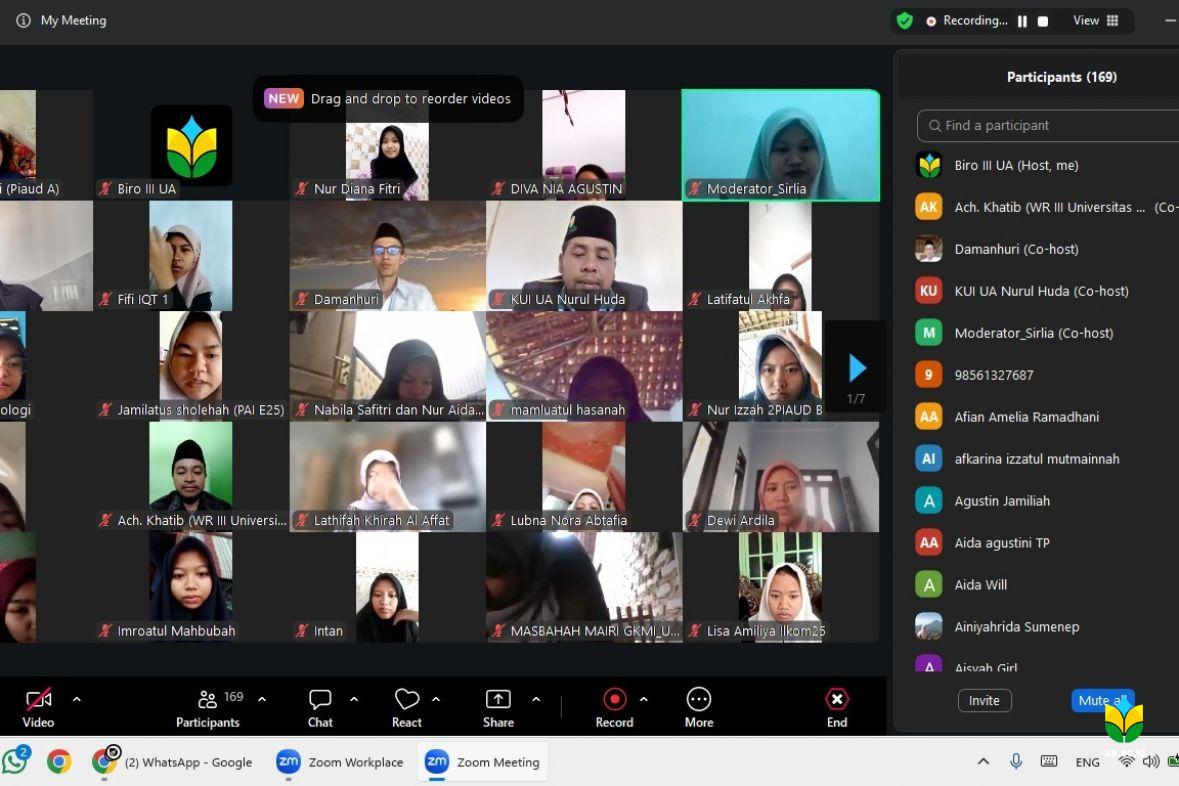Stop the recording in progress
This screenshot has width=1179, height=786.
pos(1043,21)
